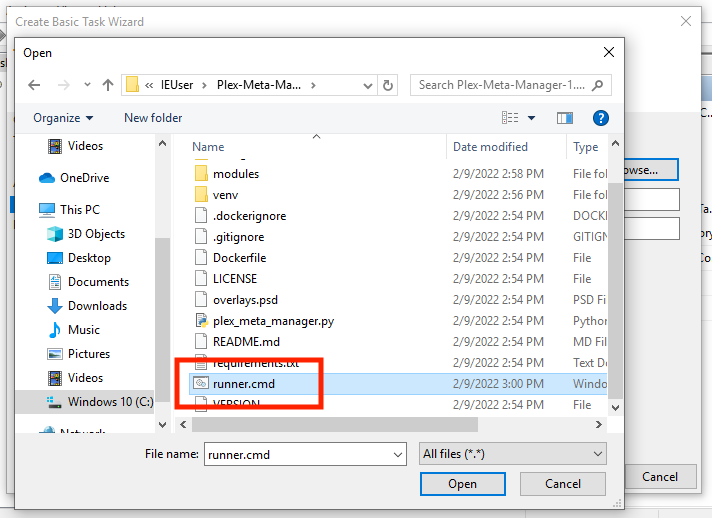Expand the address bar history dropdown

click(x=368, y=85)
